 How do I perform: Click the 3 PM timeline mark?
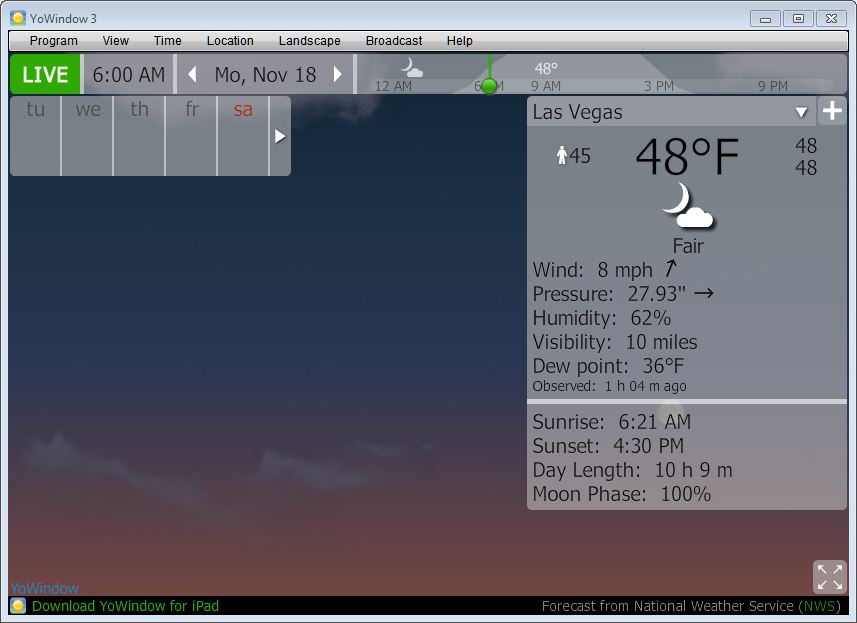[659, 87]
